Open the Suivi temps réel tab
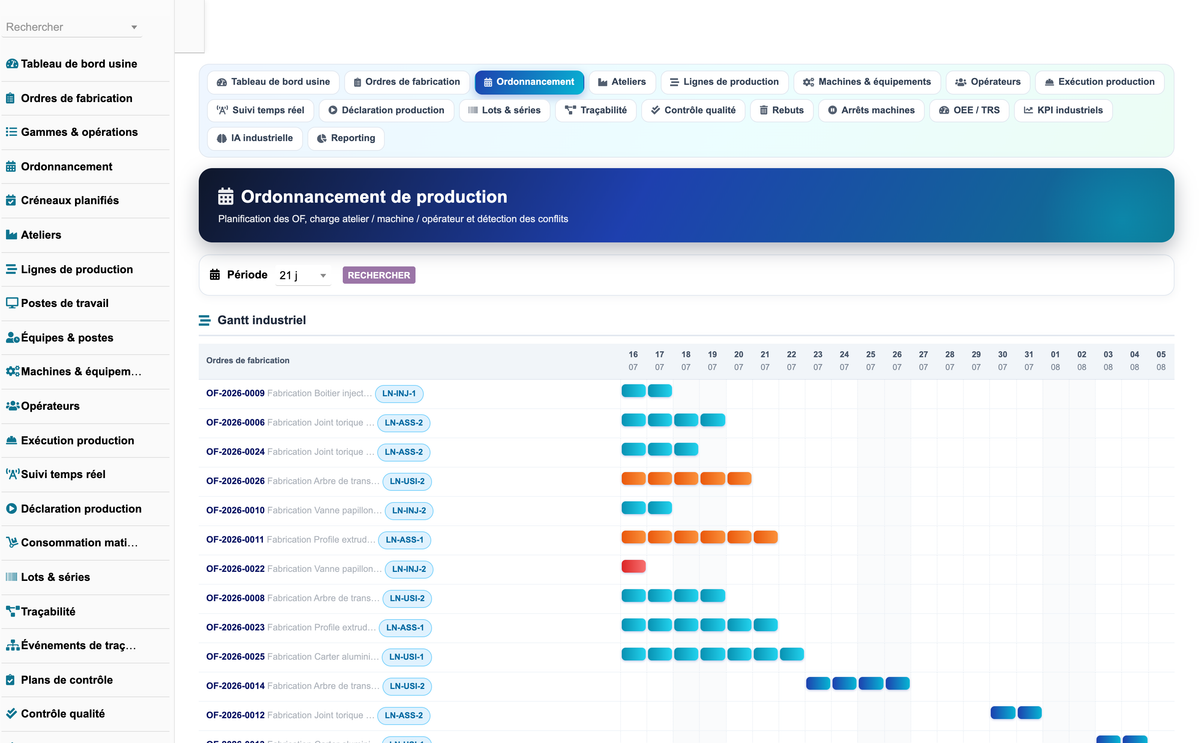1200x743 pixels. click(x=260, y=110)
